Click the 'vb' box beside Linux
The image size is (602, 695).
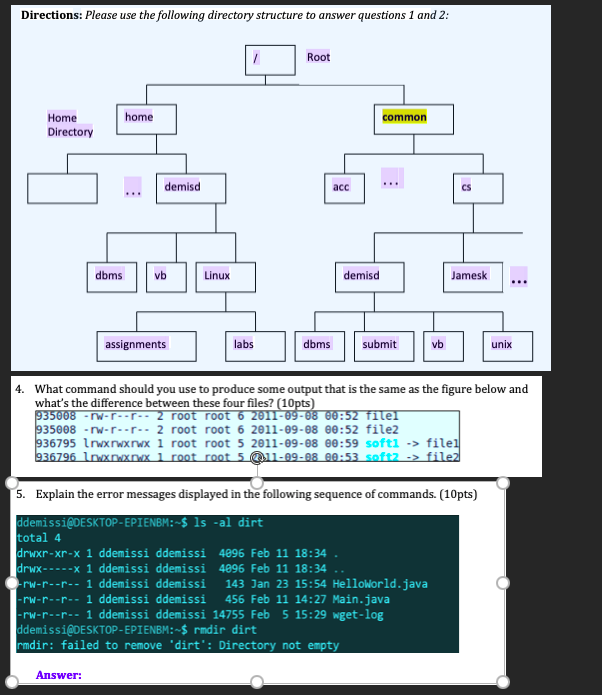[166, 277]
